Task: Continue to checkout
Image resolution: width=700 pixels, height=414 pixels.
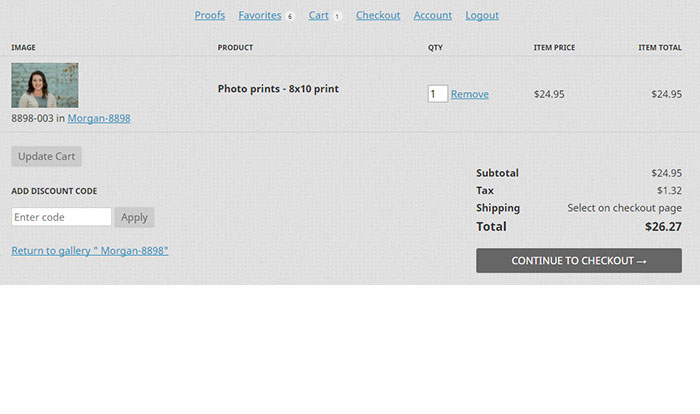Action: click(579, 260)
